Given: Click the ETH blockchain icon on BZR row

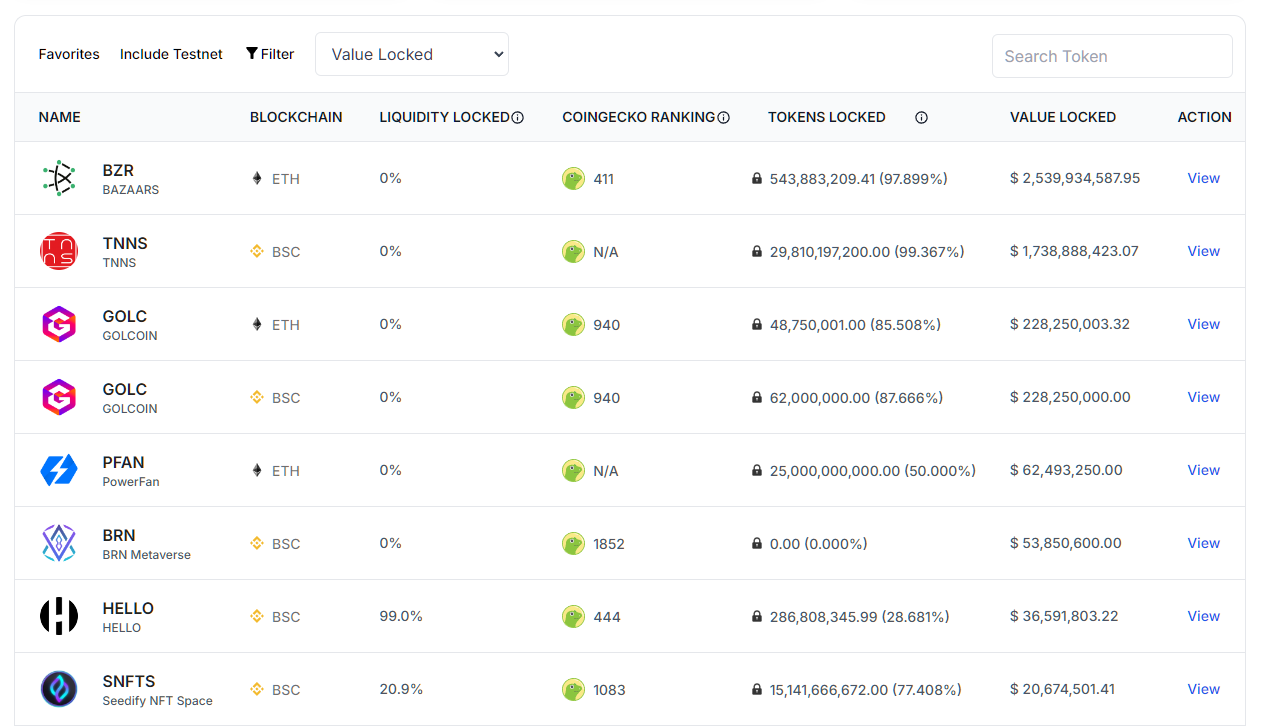Looking at the screenshot, I should click(x=257, y=178).
